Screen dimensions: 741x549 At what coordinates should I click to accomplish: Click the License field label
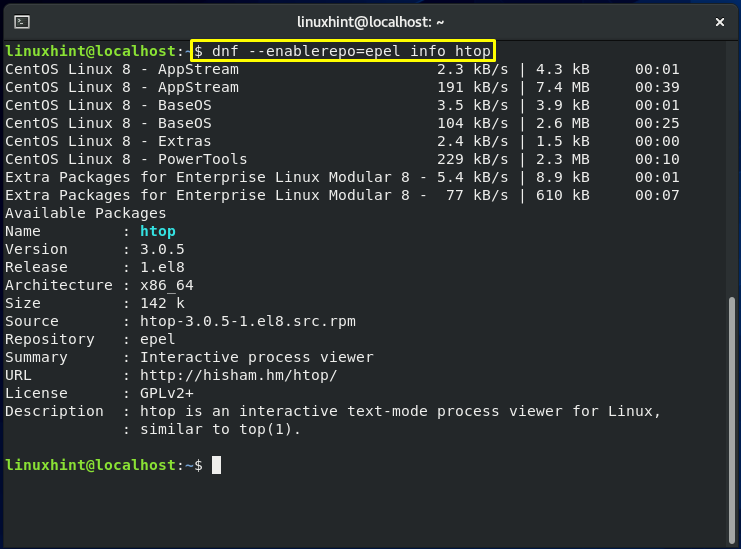coord(36,393)
